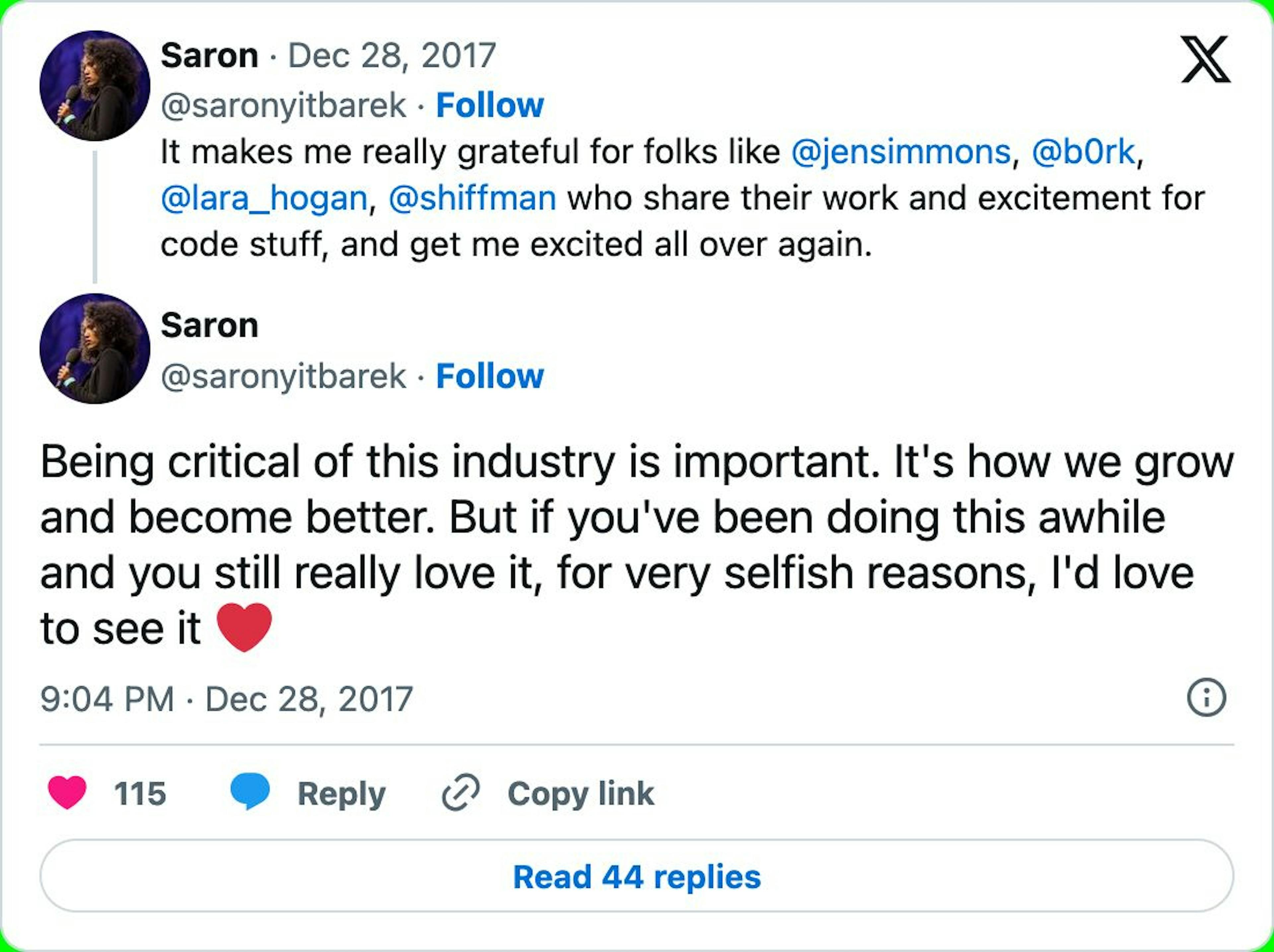Click the X logo icon

click(x=1205, y=59)
